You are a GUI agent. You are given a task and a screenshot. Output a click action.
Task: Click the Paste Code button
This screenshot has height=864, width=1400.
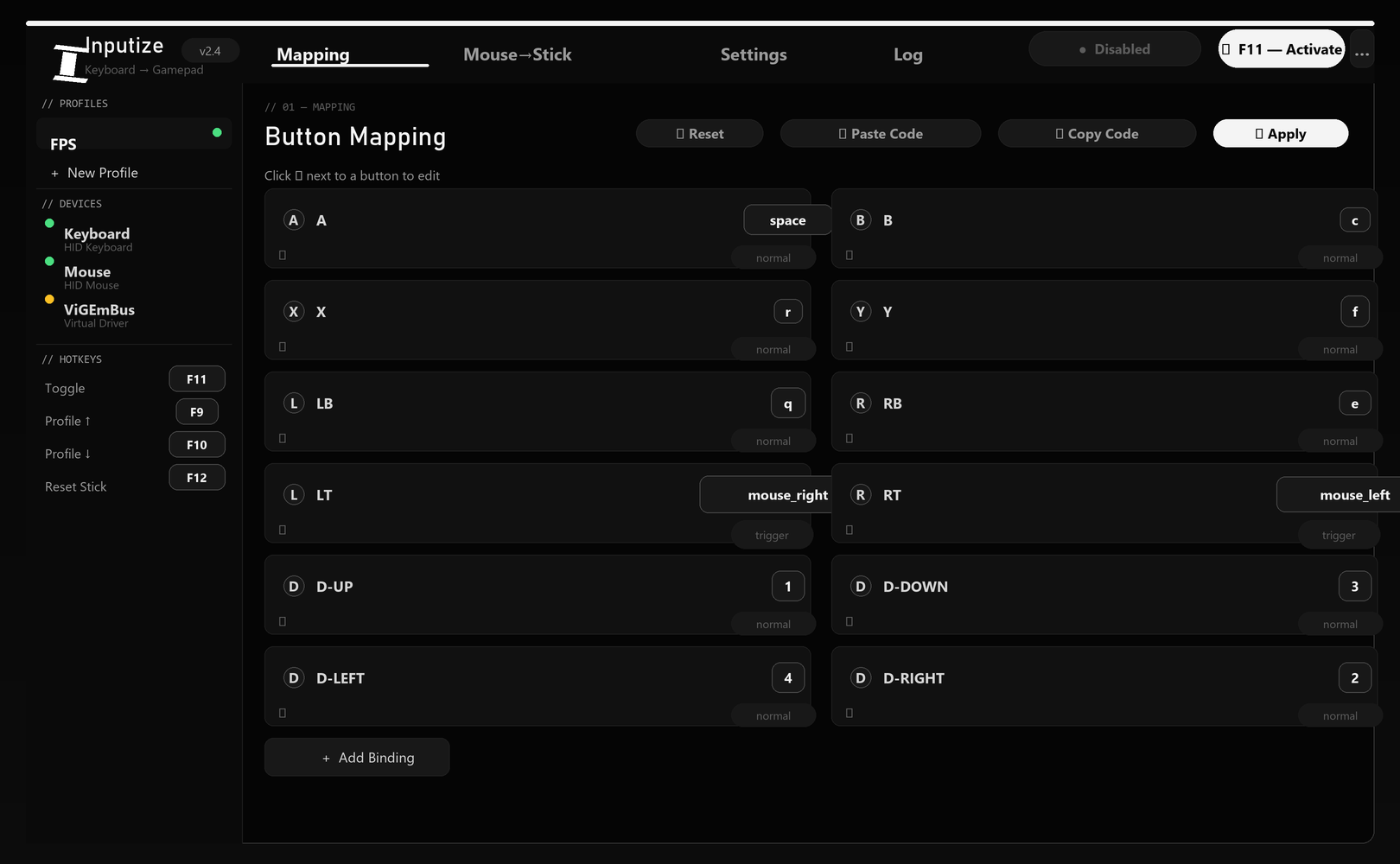[881, 134]
